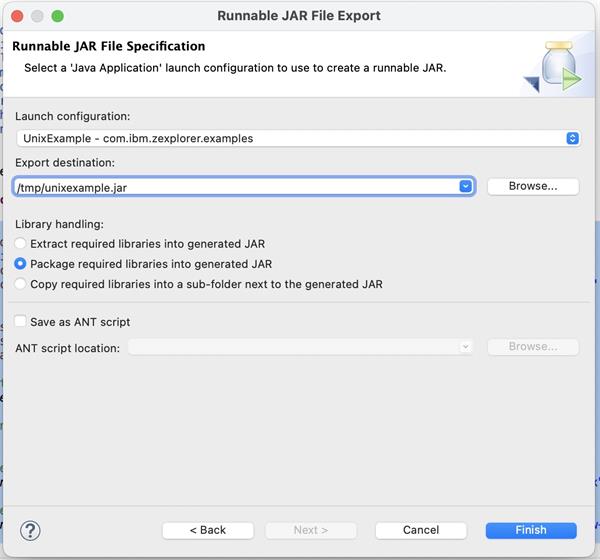Click the Runnable JAR File Export title bar
Image resolution: width=600 pixels, height=560 pixels.
(299, 16)
